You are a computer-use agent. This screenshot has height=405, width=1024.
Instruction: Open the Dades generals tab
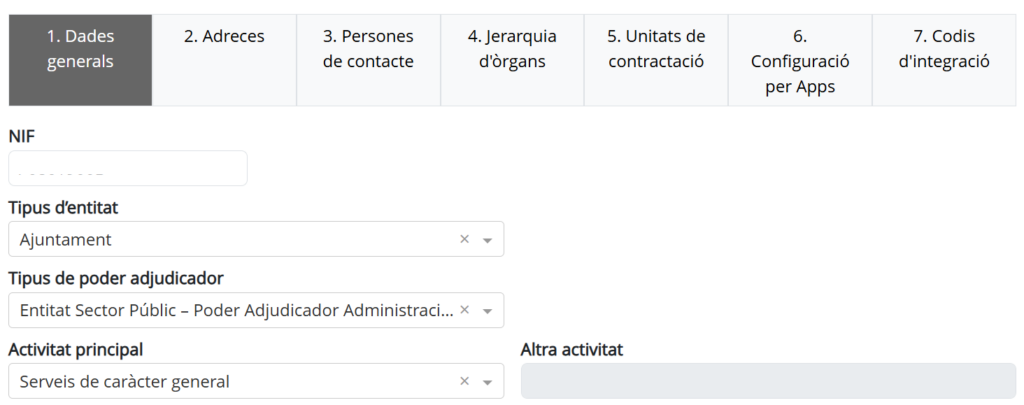80,60
